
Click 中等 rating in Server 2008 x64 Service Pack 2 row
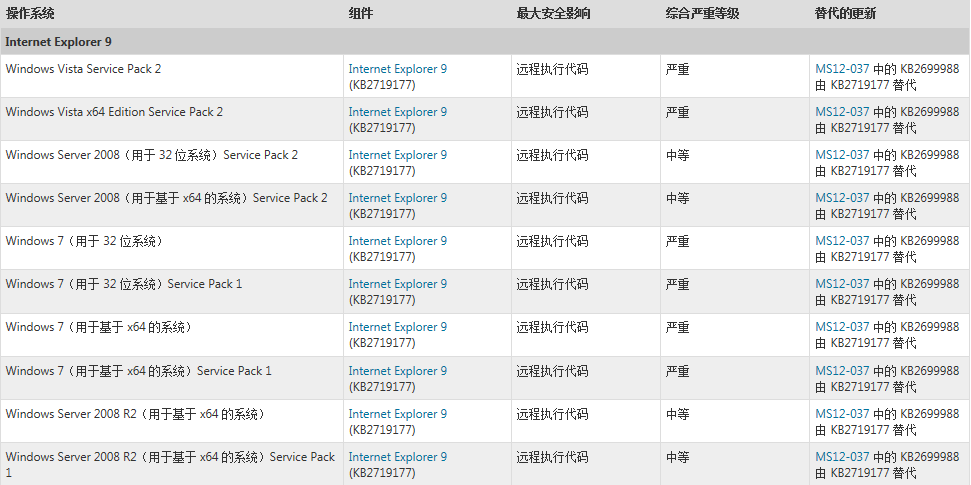point(677,198)
